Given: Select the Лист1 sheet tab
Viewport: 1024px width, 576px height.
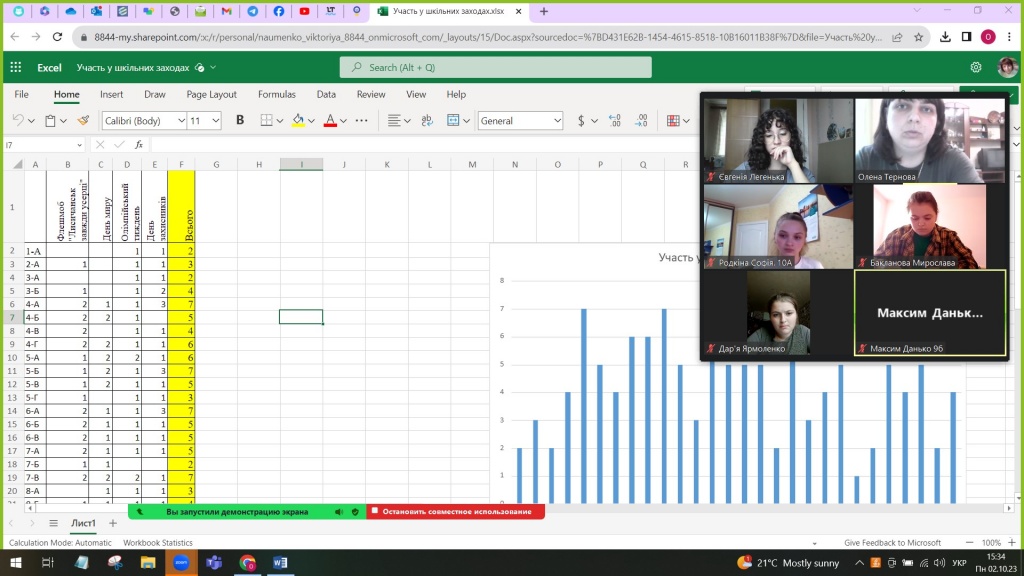Looking at the screenshot, I should pos(82,523).
